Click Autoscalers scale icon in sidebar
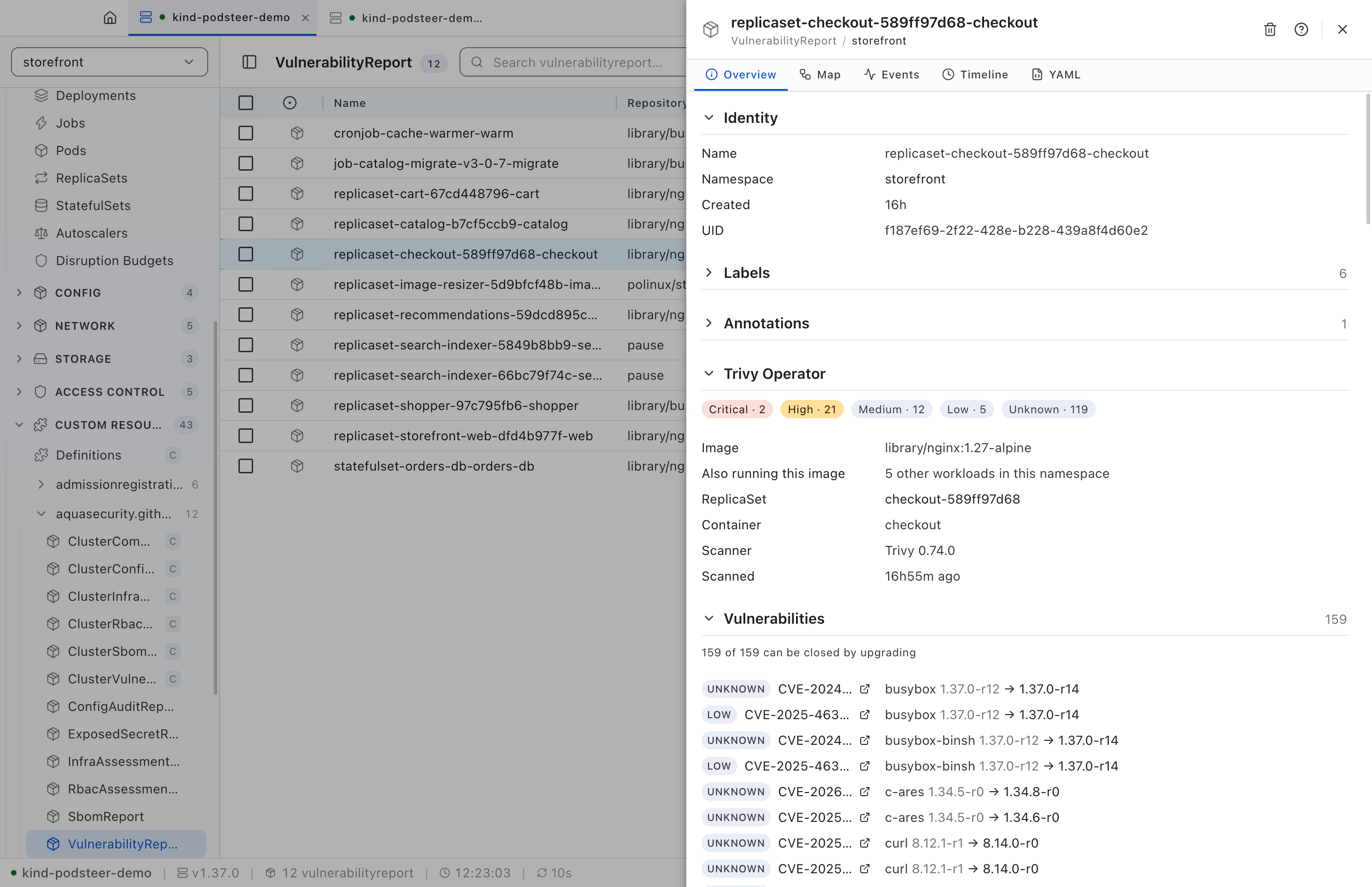This screenshot has width=1372, height=887. [x=41, y=233]
